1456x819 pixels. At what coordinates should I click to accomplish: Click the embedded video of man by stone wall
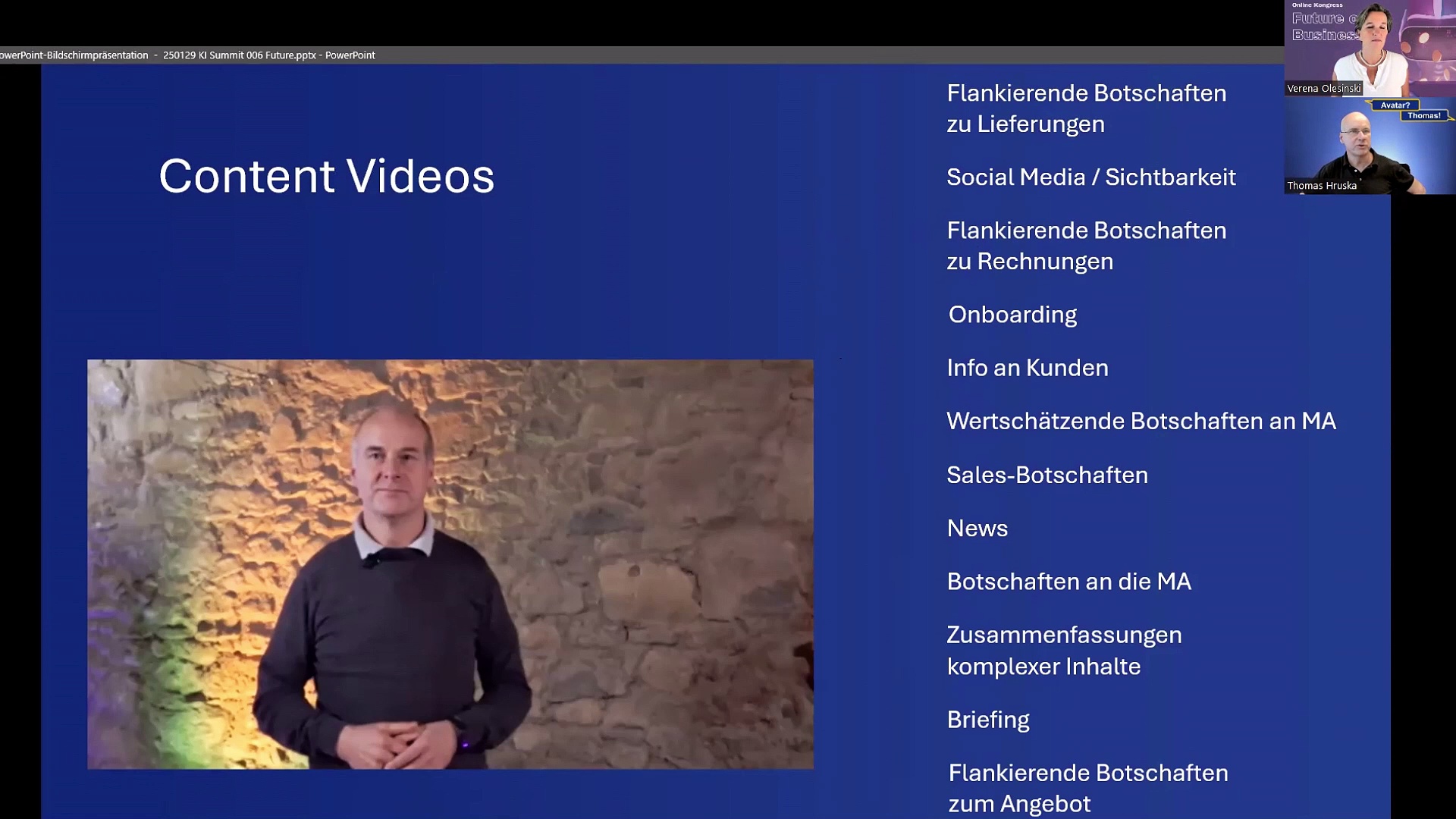pyautogui.click(x=450, y=564)
